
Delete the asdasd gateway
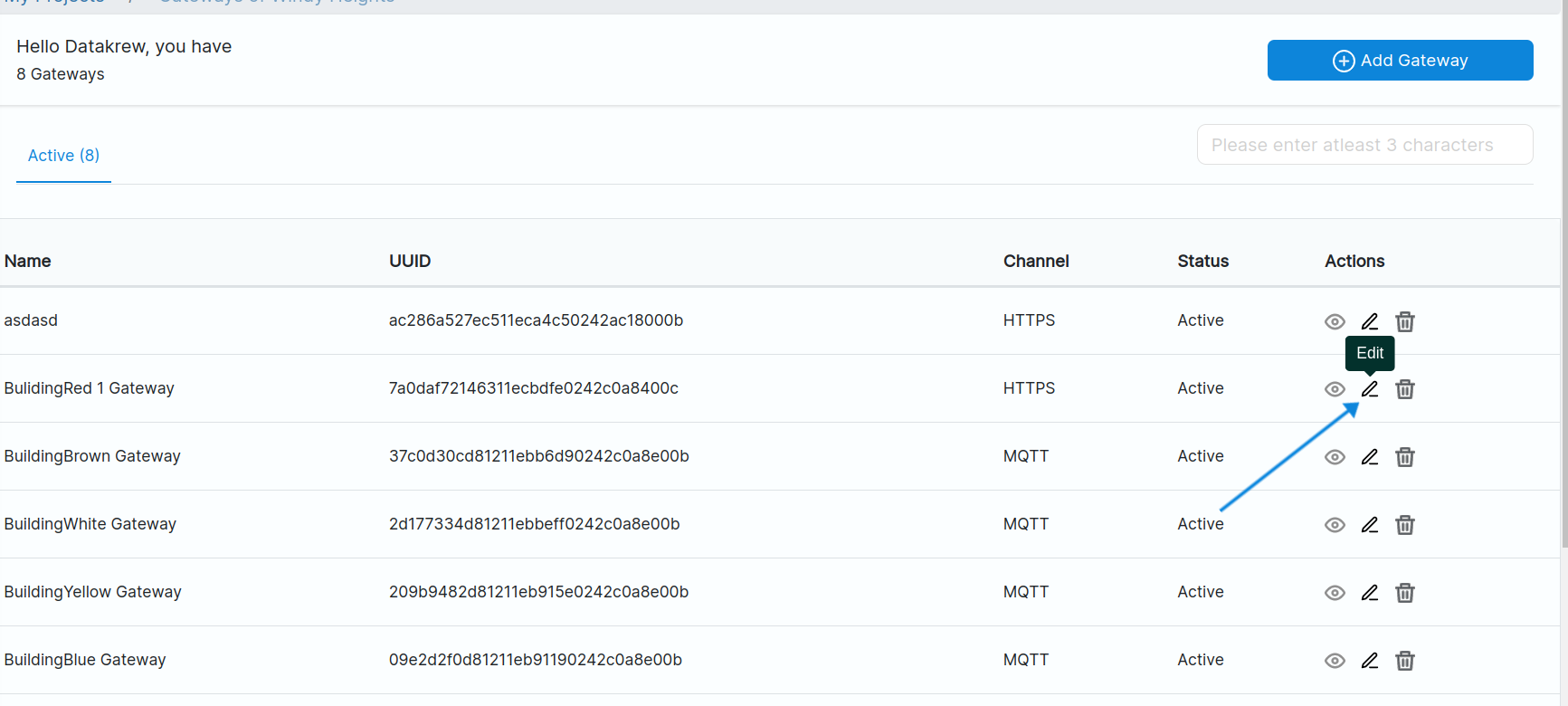click(x=1405, y=321)
